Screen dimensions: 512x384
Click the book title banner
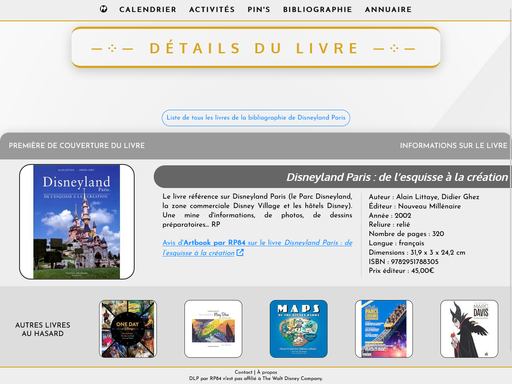pos(333,177)
